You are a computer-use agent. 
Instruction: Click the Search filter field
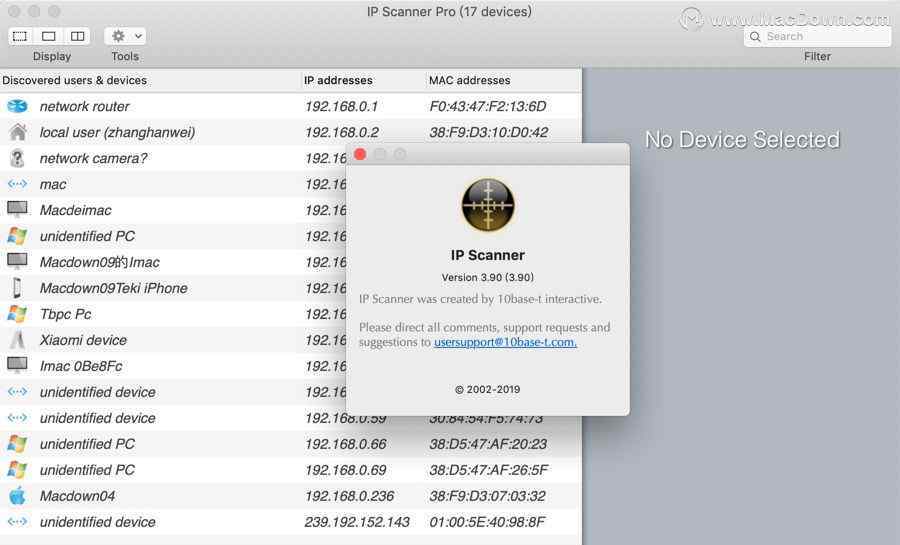(x=817, y=36)
